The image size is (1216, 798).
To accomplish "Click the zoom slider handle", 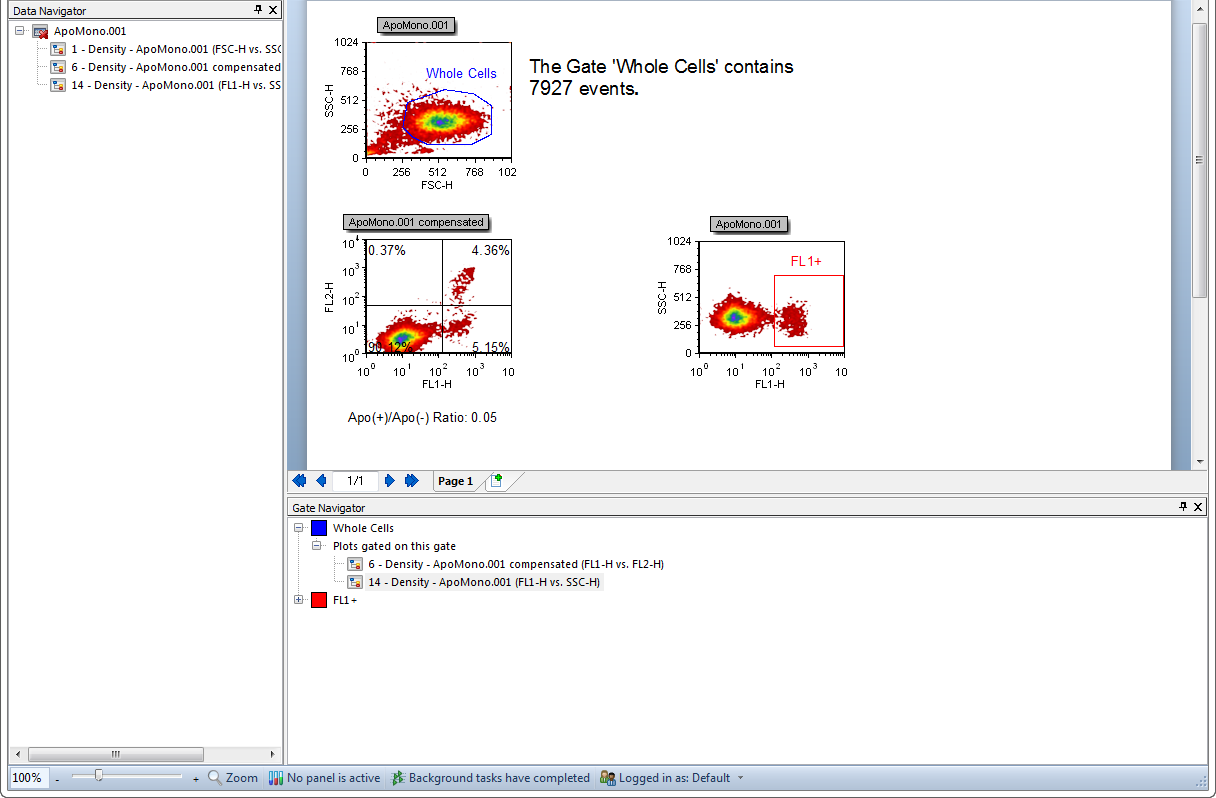I will click(98, 776).
